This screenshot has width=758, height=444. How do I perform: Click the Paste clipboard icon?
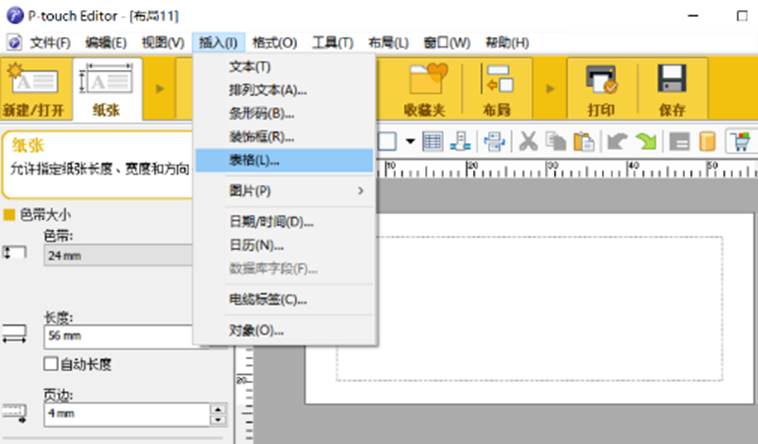coord(583,142)
